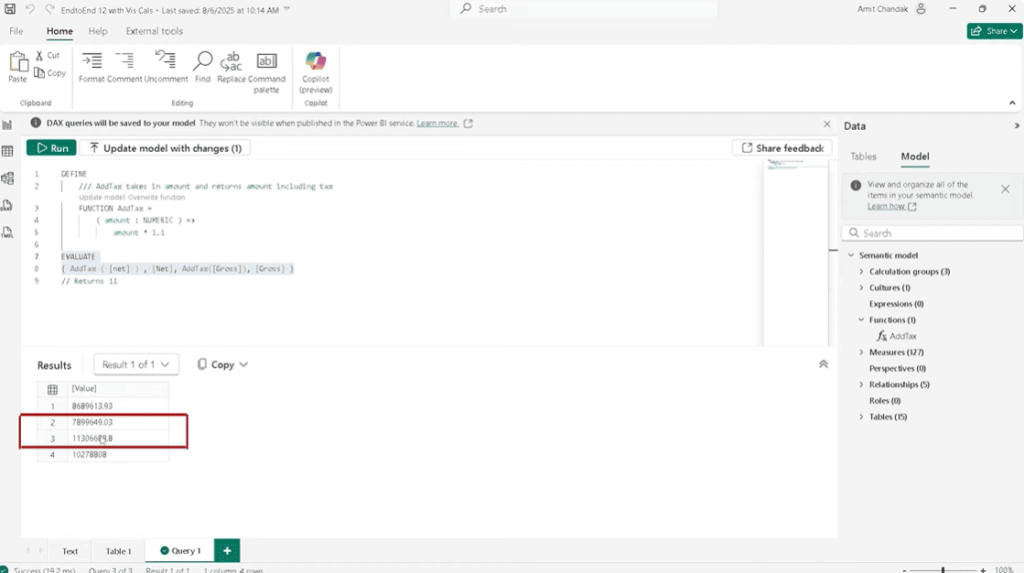
Task: Run the DAX query
Action: point(52,148)
